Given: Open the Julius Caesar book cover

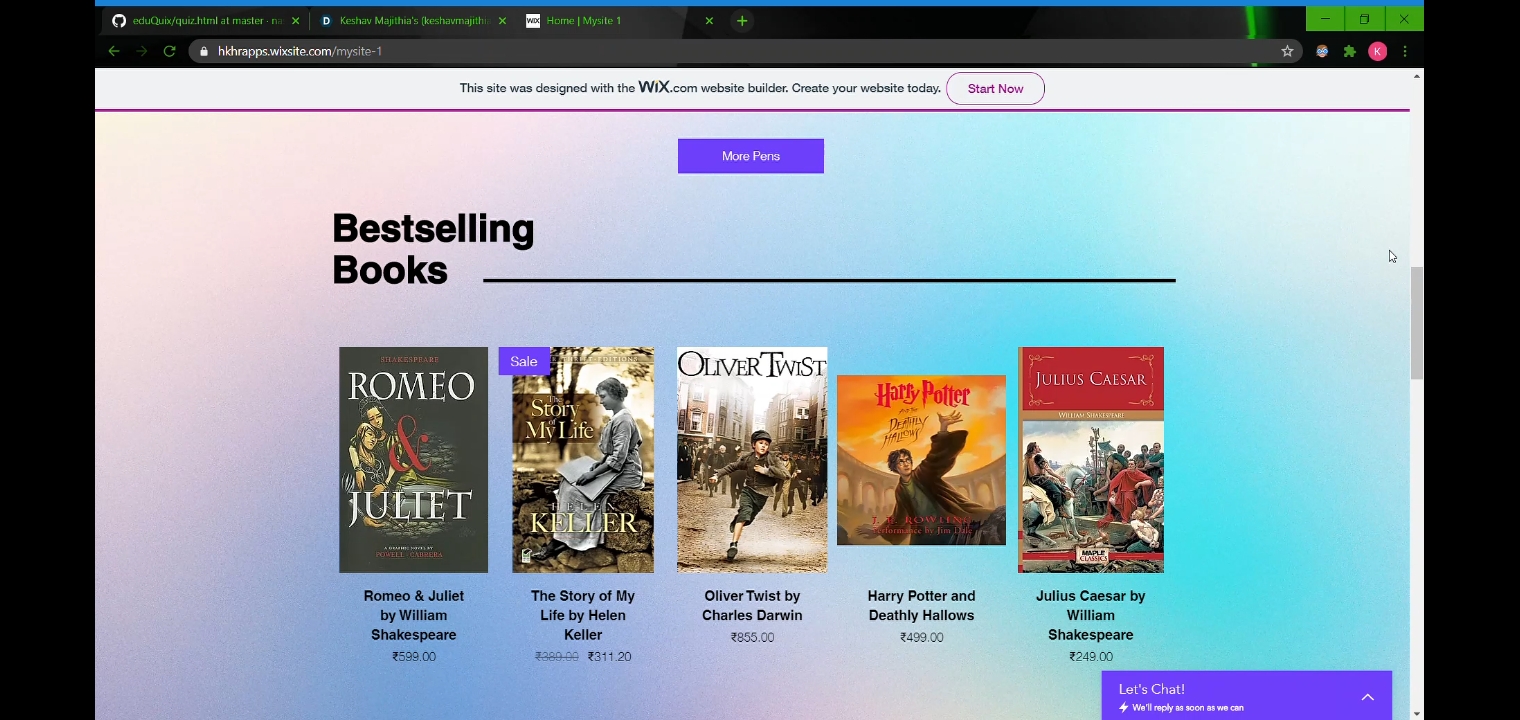Looking at the screenshot, I should 1091,460.
